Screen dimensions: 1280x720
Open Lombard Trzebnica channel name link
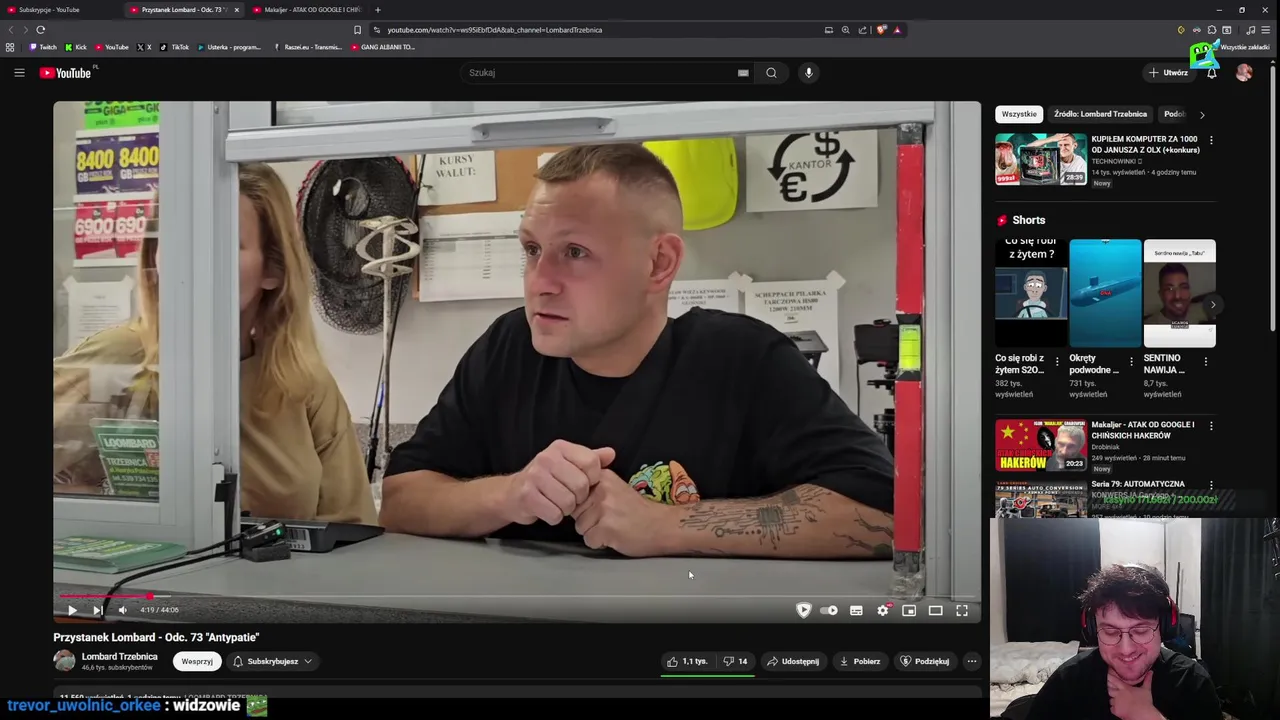(x=119, y=656)
